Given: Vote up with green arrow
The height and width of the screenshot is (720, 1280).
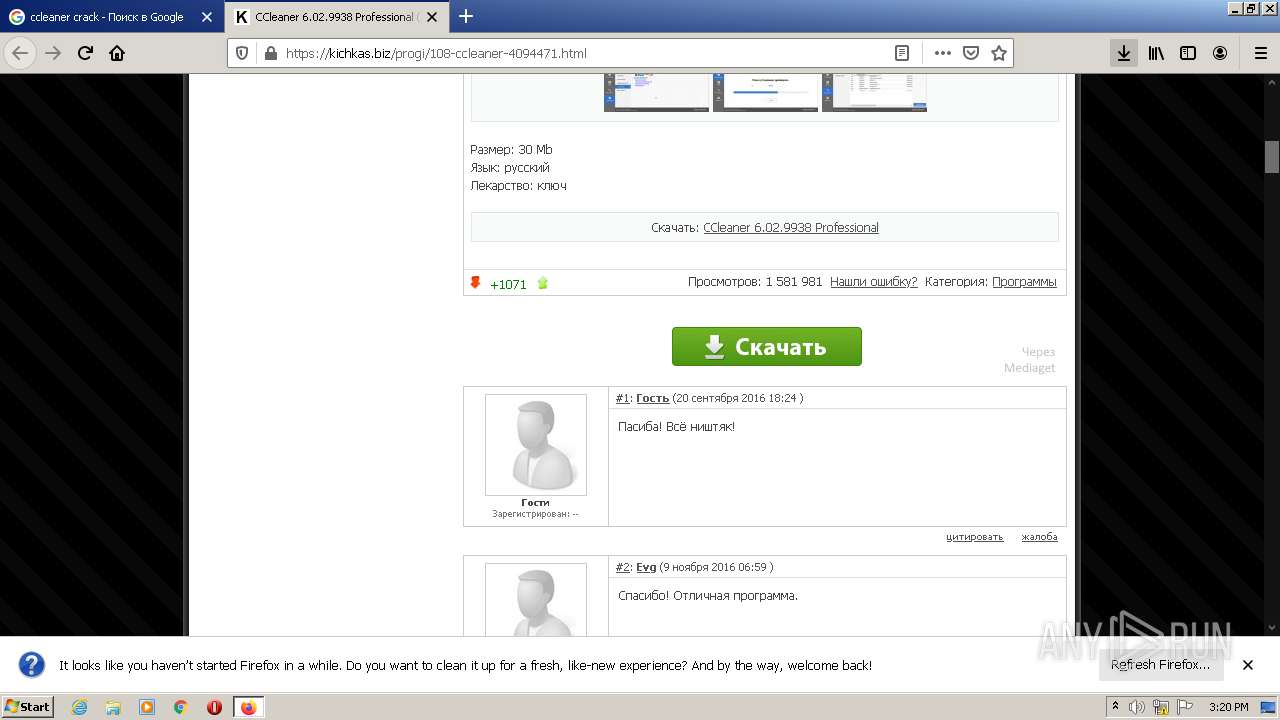Looking at the screenshot, I should click(543, 283).
